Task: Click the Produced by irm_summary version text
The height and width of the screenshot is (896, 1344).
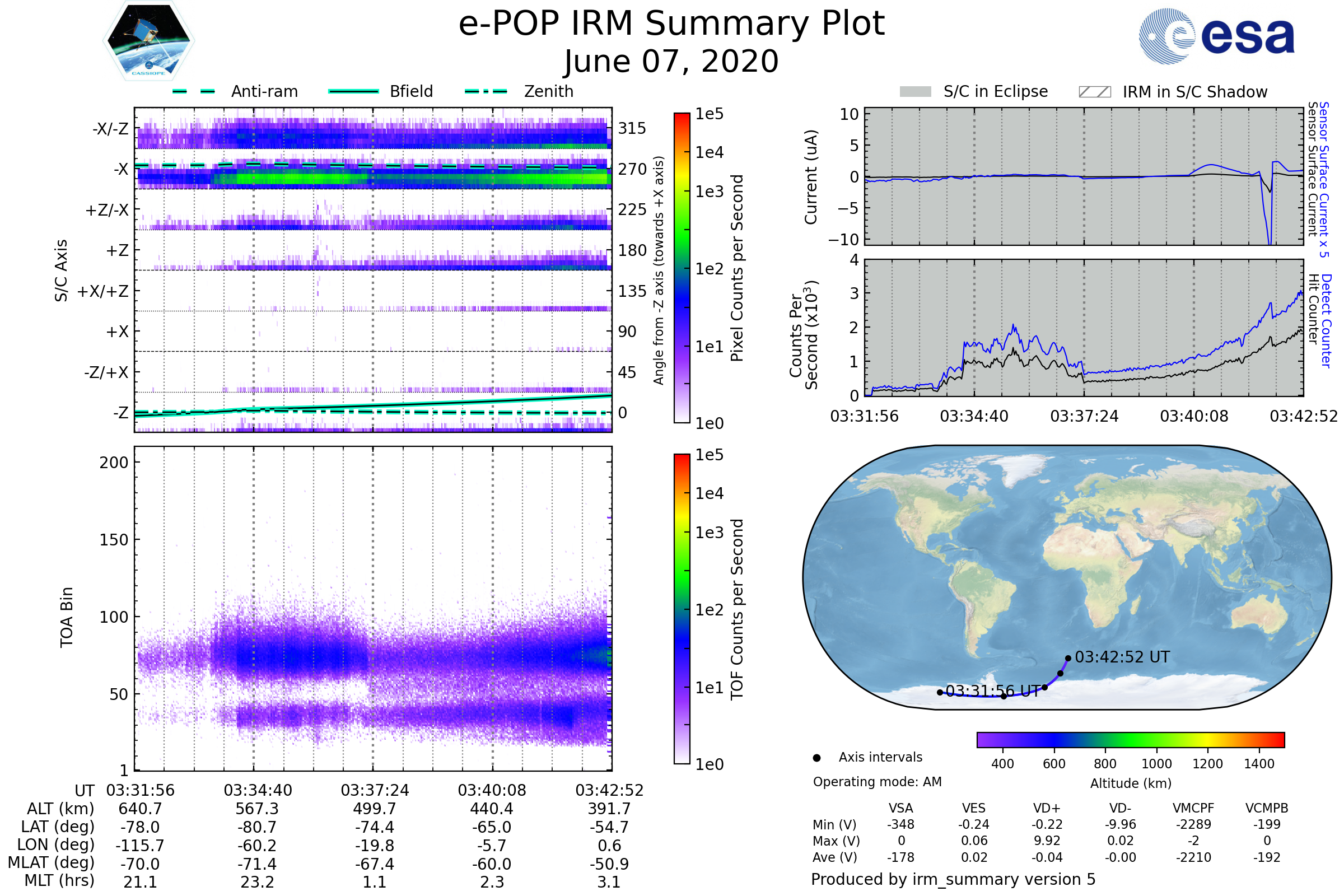Action: (x=953, y=879)
